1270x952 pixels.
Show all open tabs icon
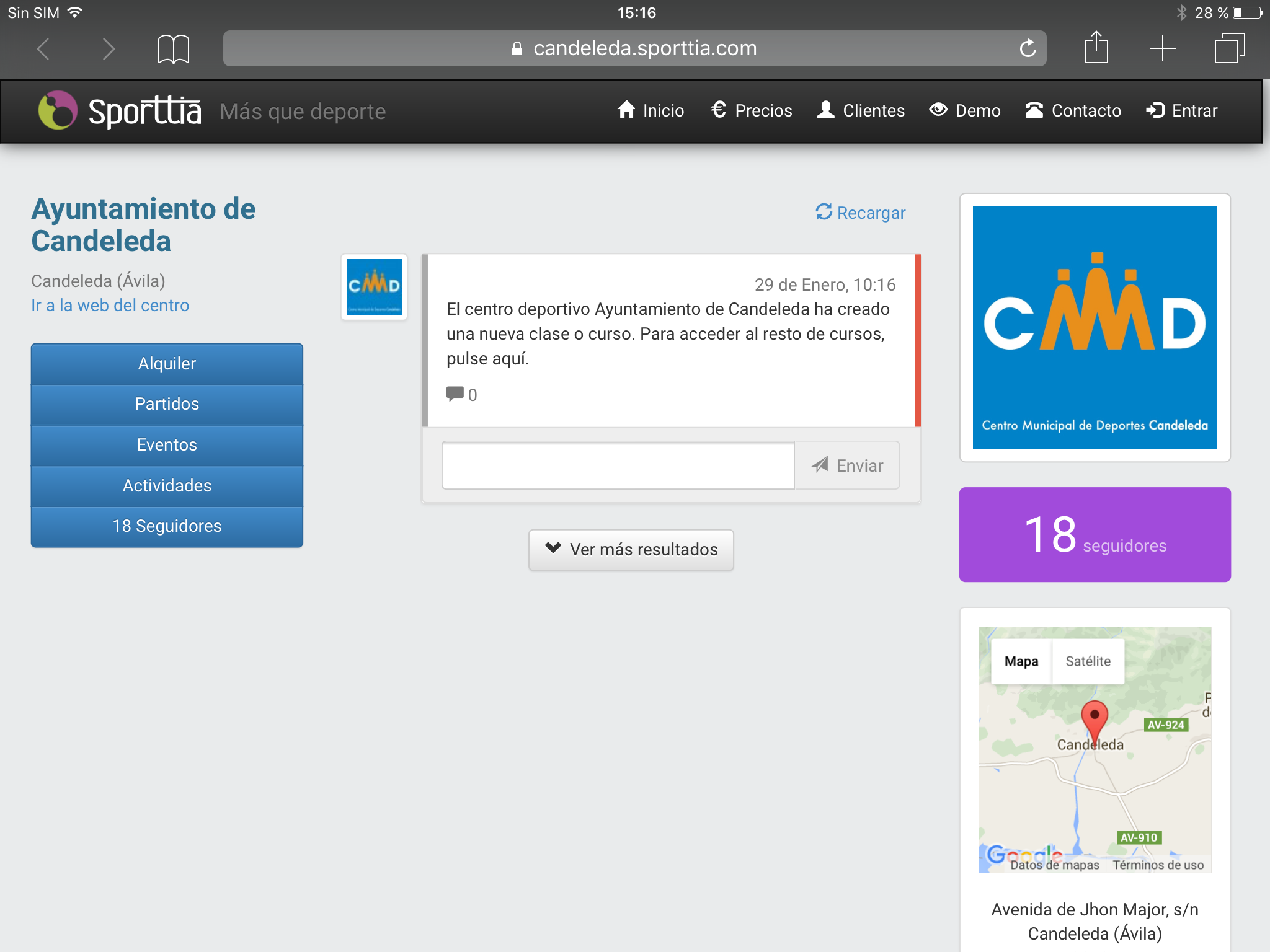(x=1229, y=48)
